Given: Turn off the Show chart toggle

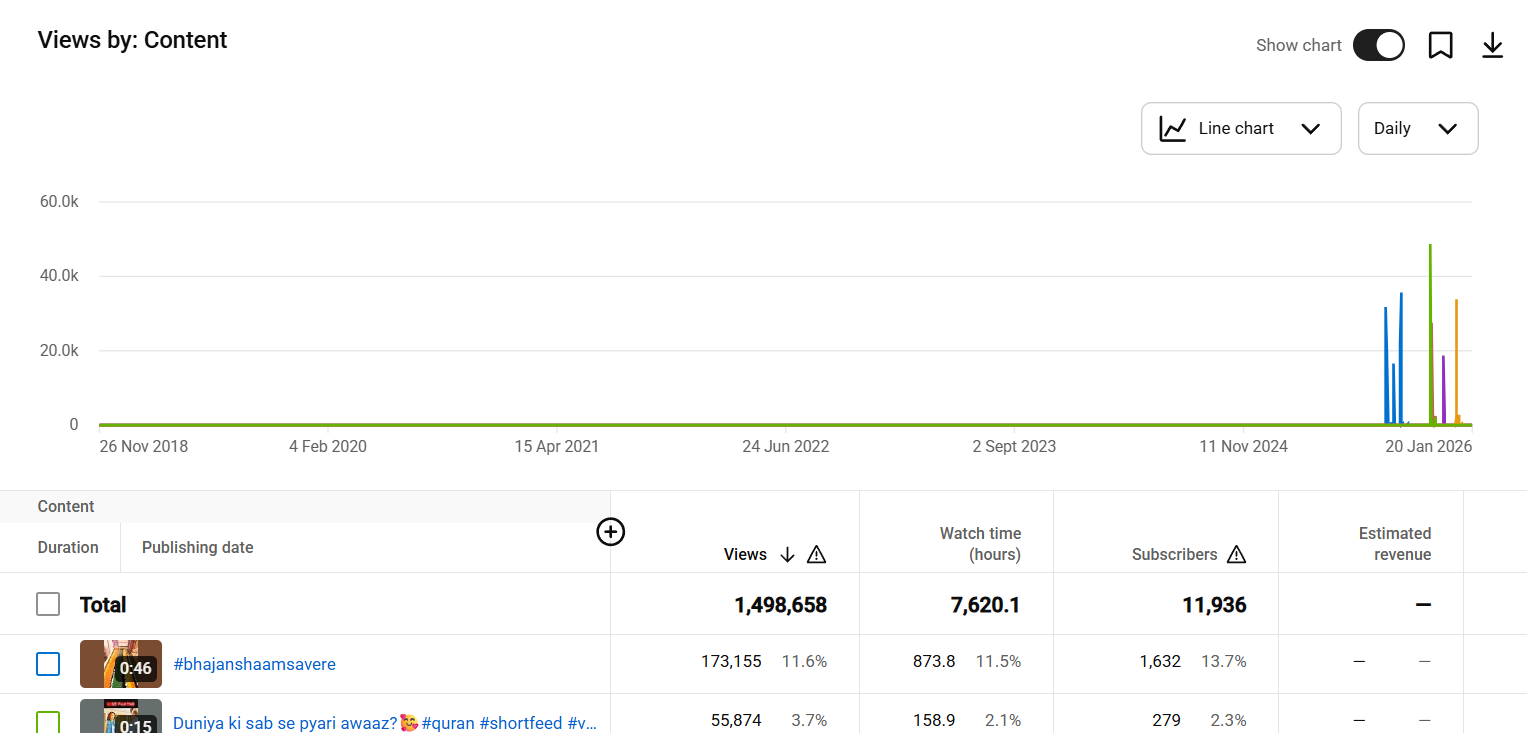Looking at the screenshot, I should pyautogui.click(x=1378, y=45).
